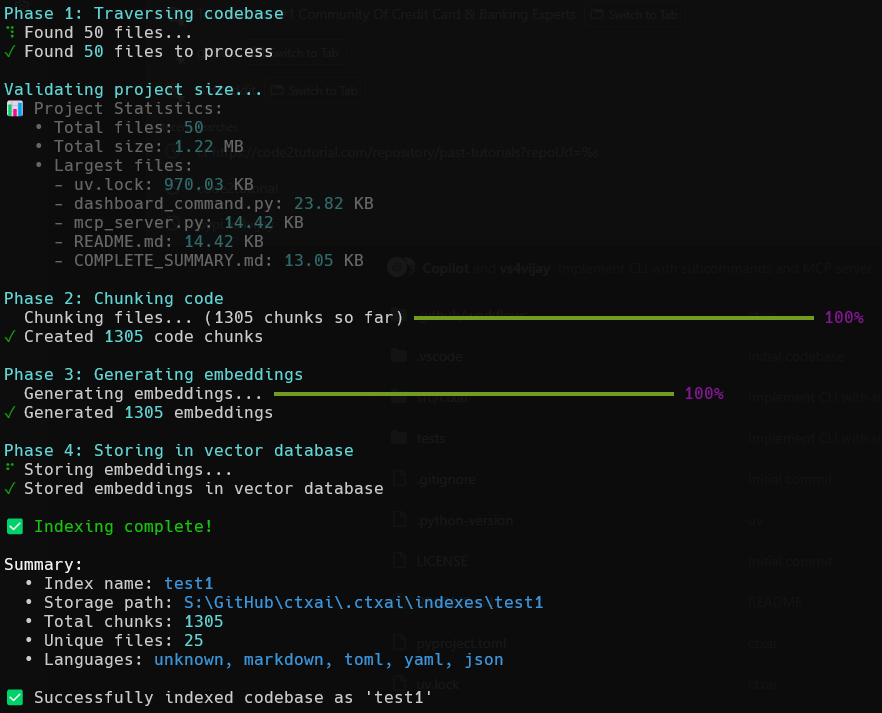Click the Validating project size line
This screenshot has height=713, width=882.
(133, 89)
